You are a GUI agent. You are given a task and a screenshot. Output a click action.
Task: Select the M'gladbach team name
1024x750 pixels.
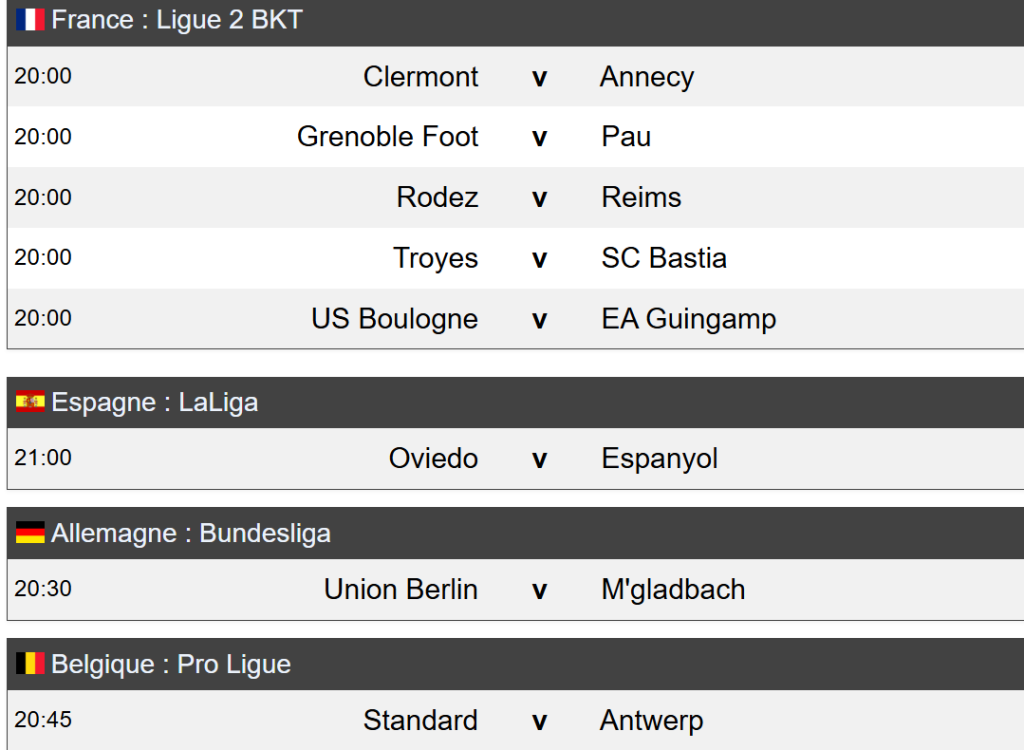click(673, 590)
